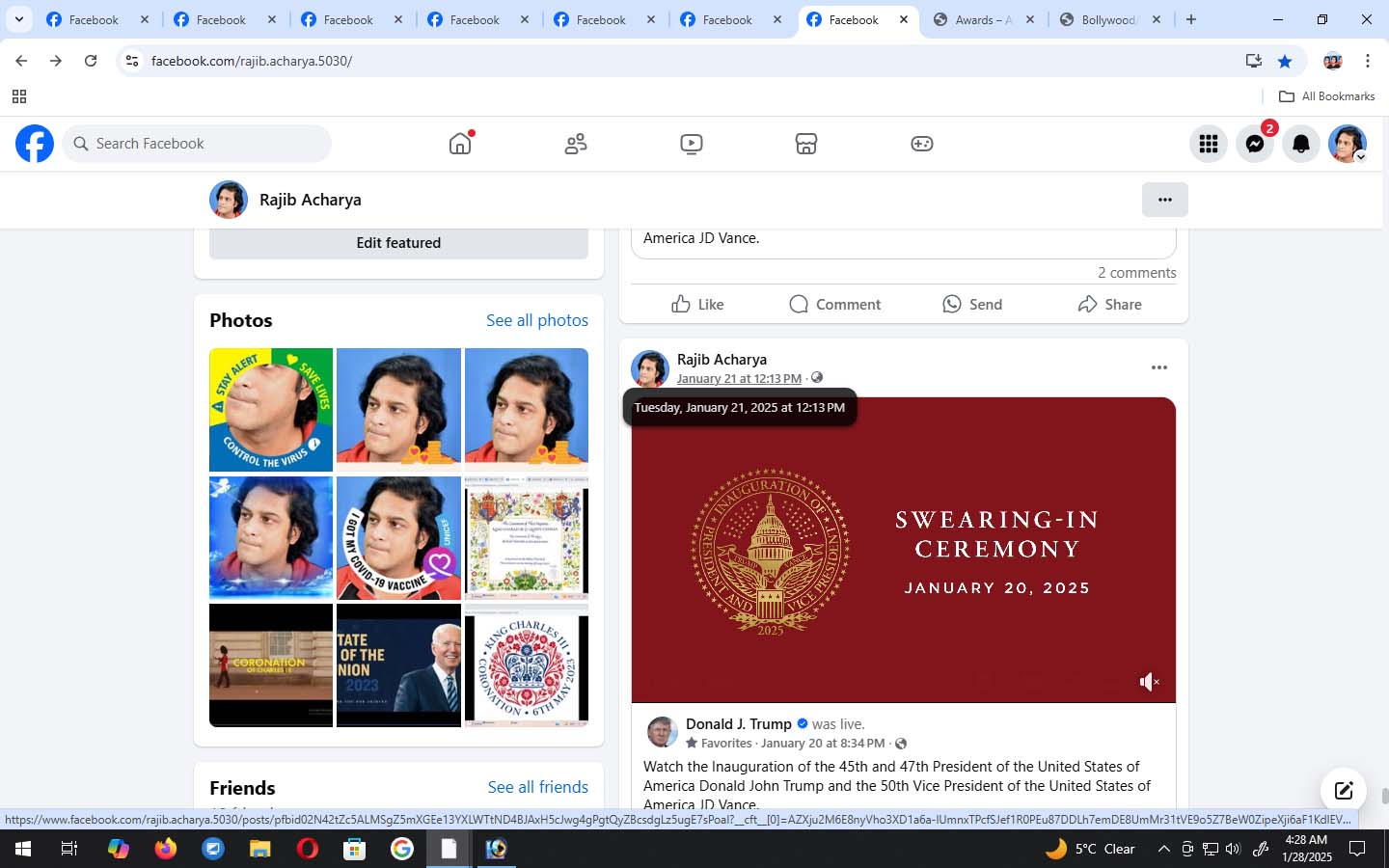Open Task View on the taskbar
The width and height of the screenshot is (1389, 868).
click(69, 849)
